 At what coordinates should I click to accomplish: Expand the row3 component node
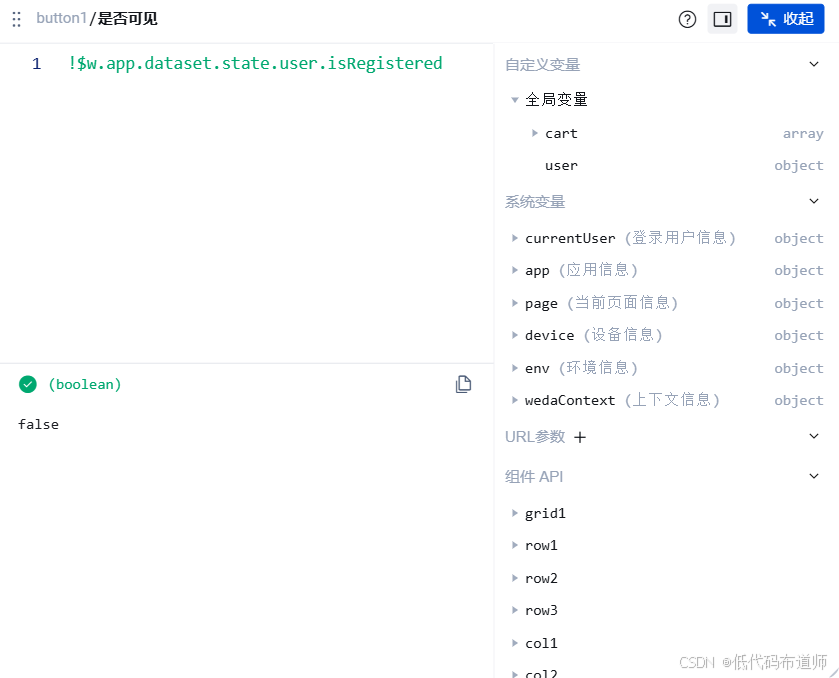tap(514, 610)
